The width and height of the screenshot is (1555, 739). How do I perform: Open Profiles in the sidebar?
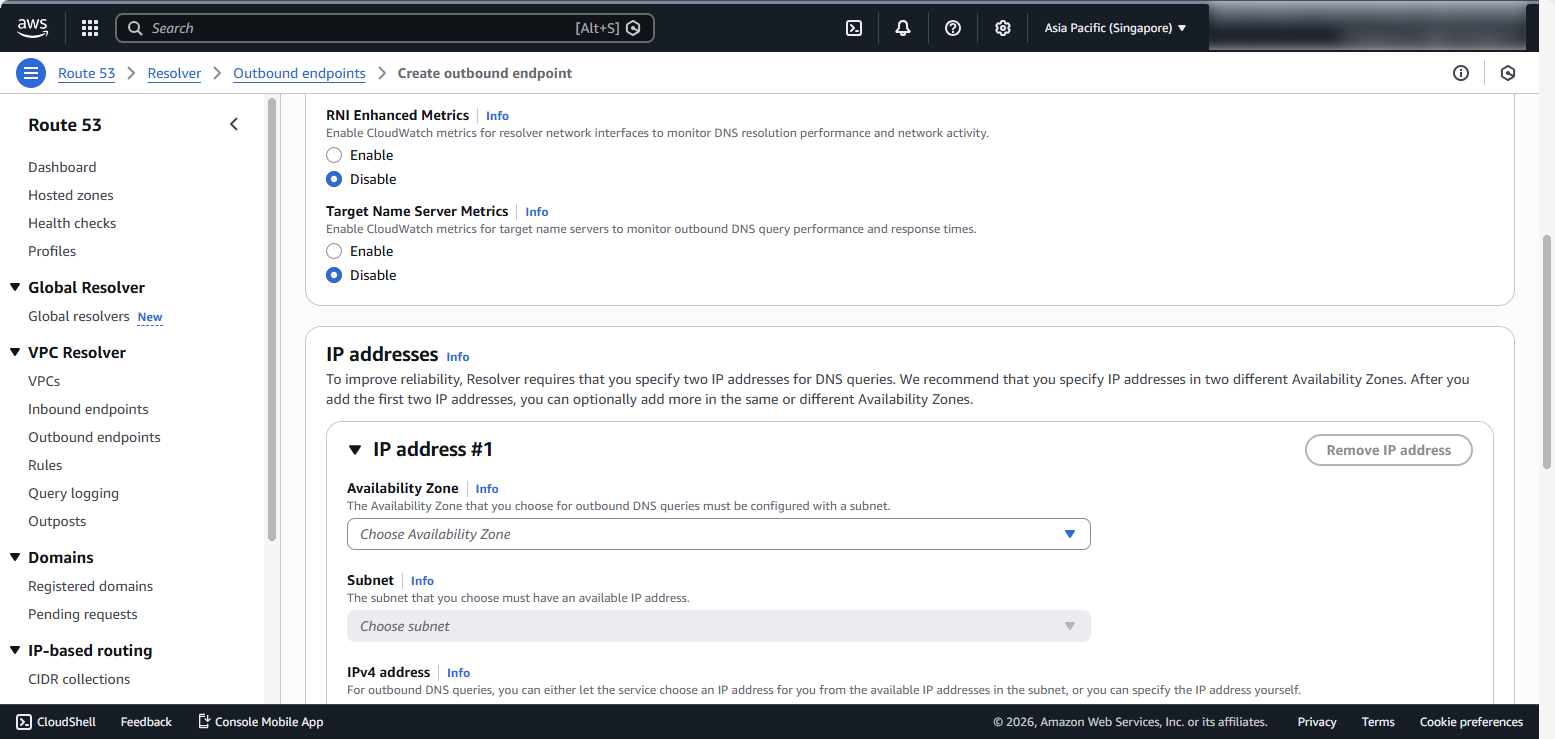[x=52, y=251]
